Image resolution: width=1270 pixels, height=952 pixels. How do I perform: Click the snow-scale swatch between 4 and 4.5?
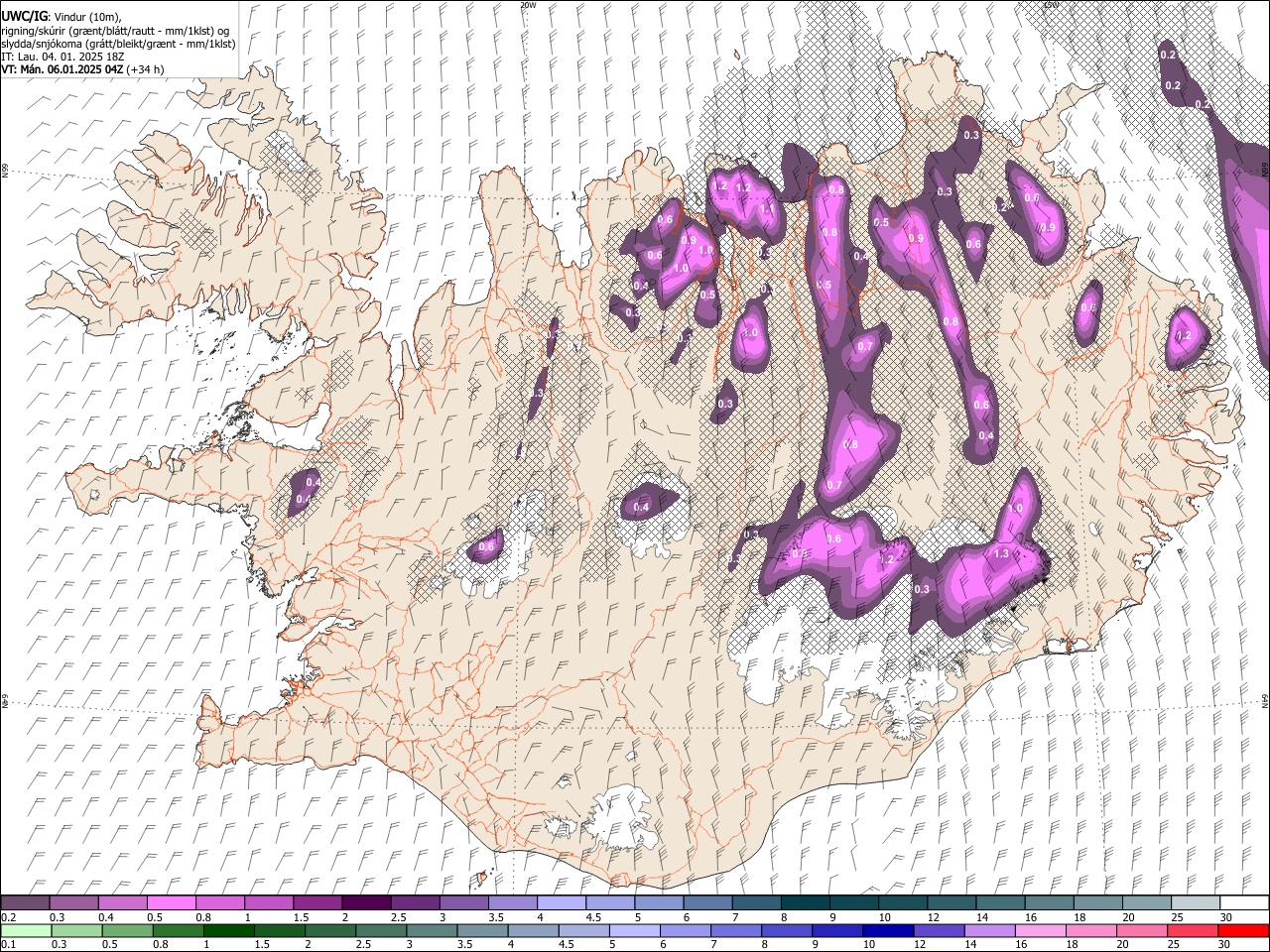click(561, 902)
